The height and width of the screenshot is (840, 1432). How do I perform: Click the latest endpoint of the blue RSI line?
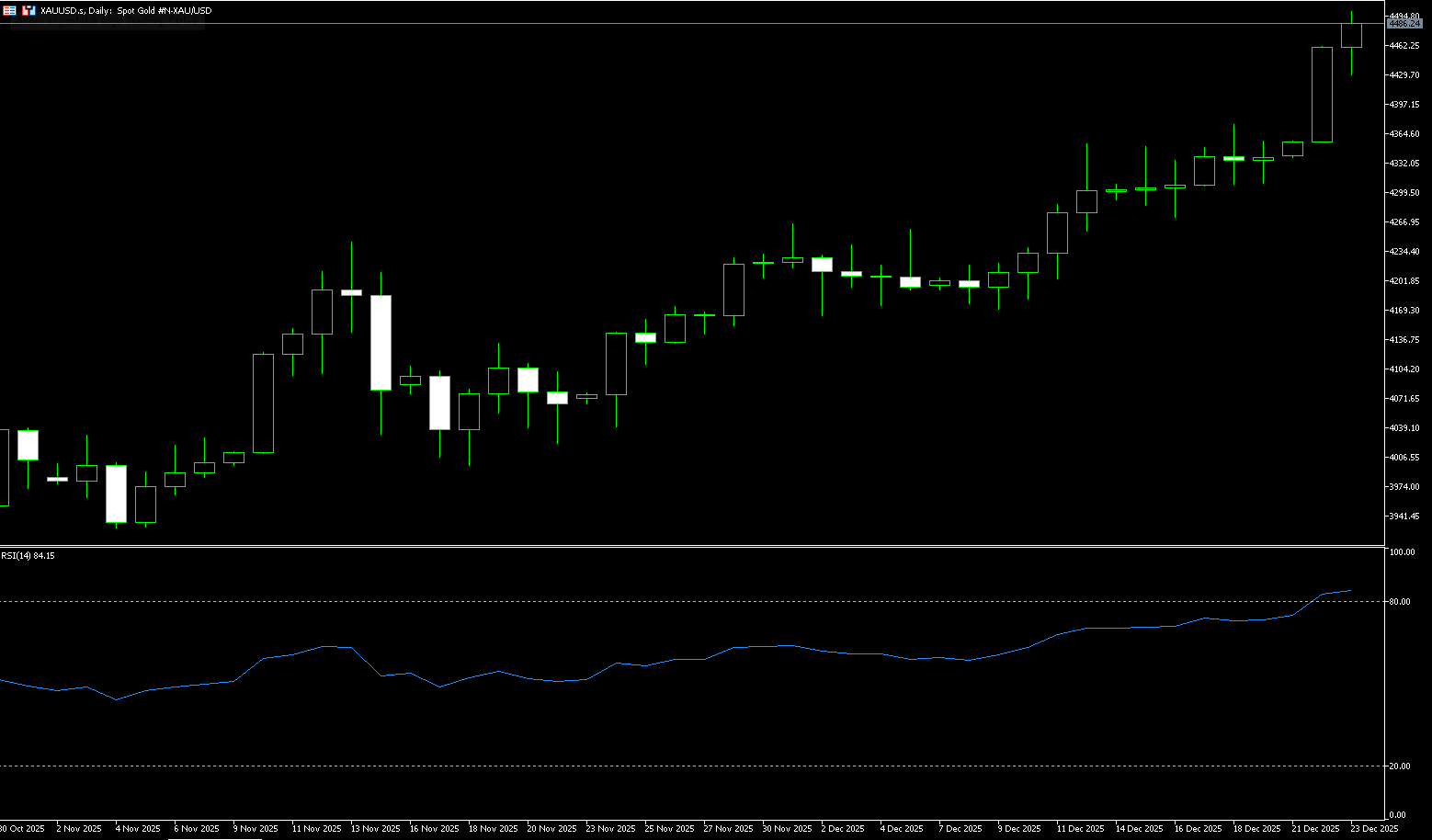coord(1350,591)
